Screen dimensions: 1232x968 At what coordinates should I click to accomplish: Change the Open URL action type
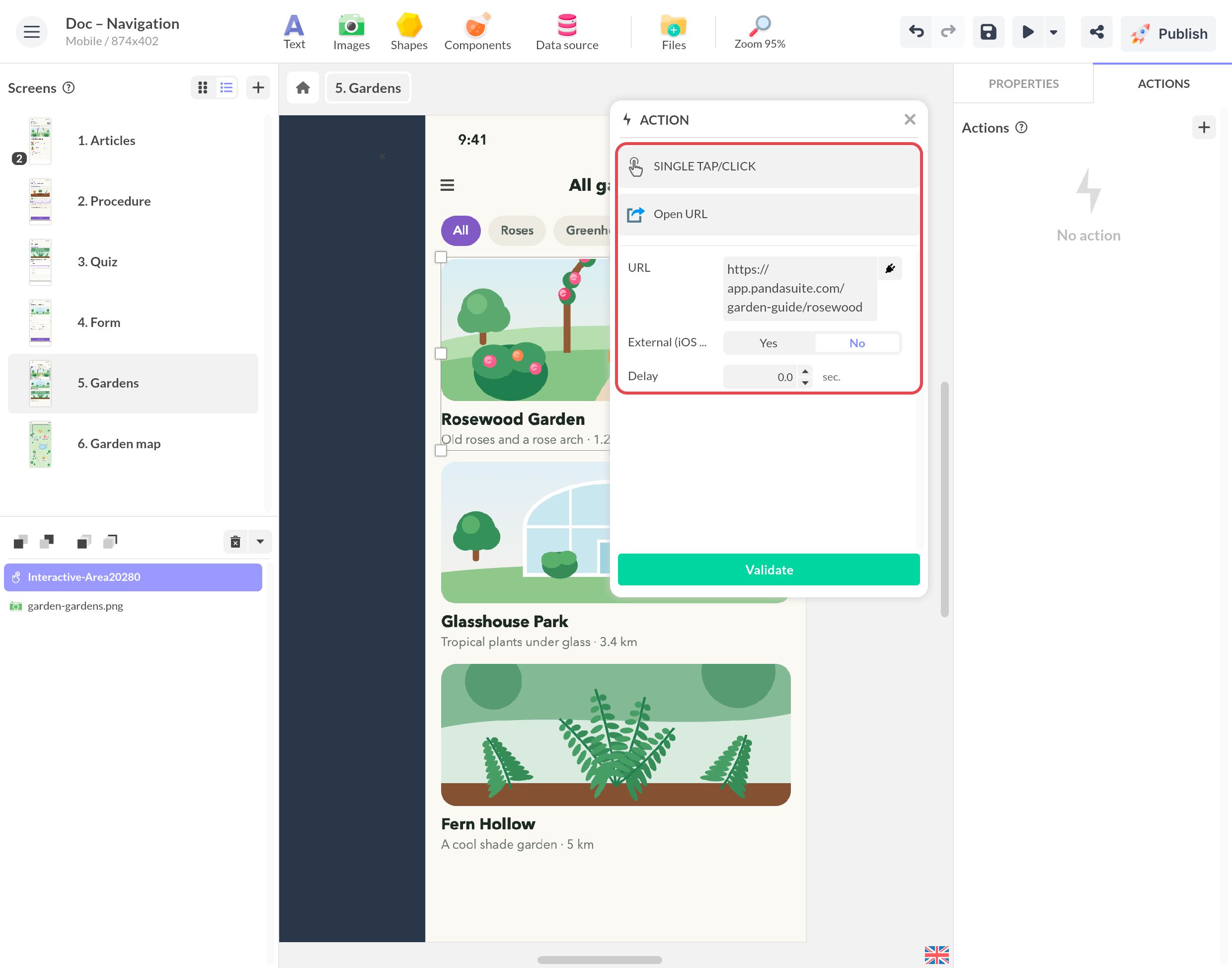coord(769,214)
